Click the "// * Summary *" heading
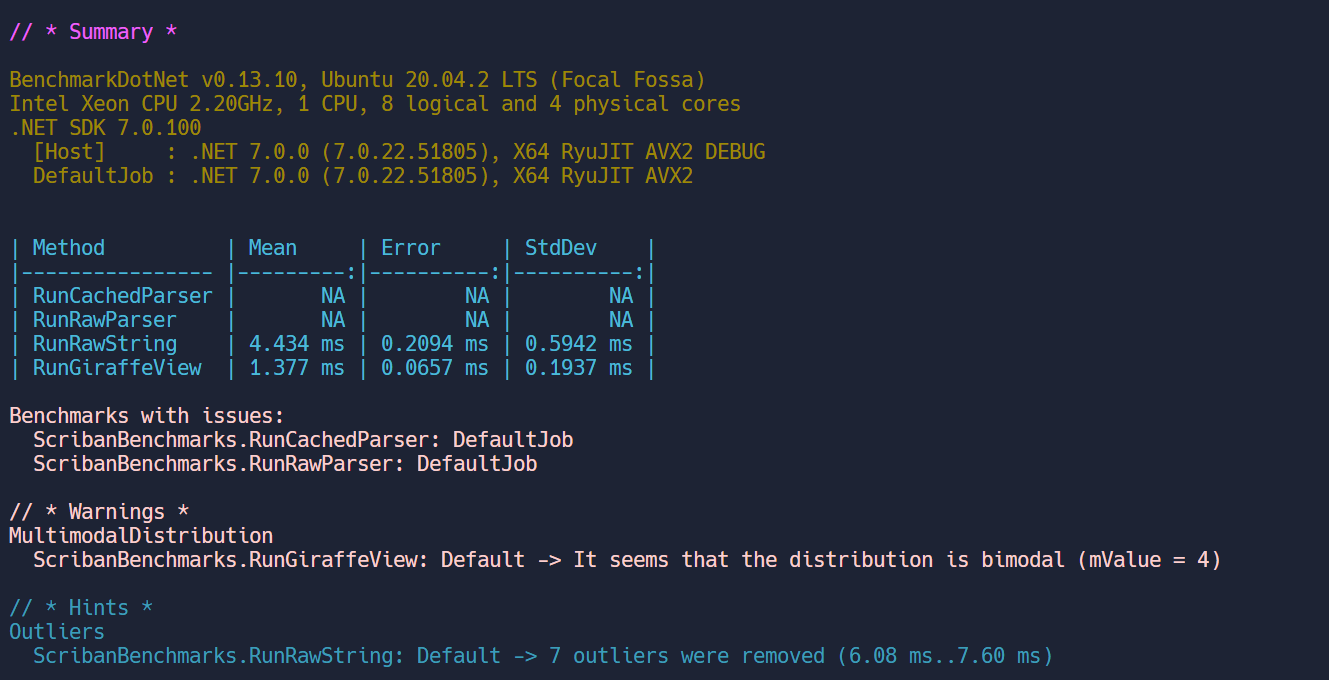Screen dimensions: 1329x680 tap(93, 32)
